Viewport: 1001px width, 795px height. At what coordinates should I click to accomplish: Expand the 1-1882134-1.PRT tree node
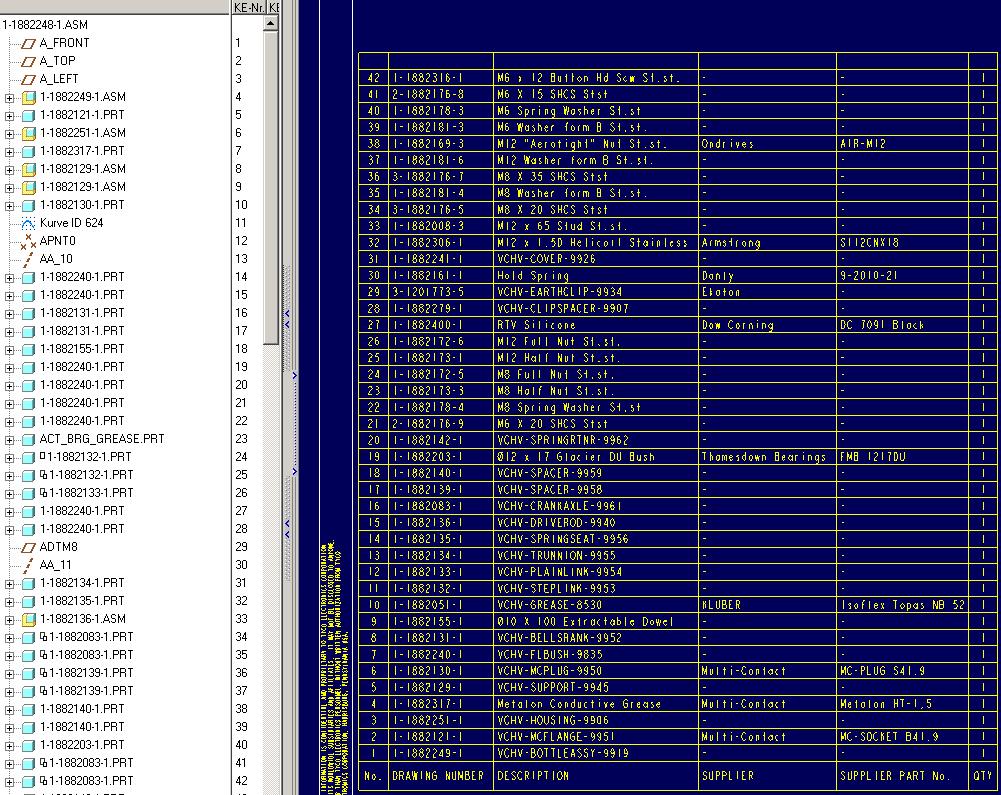(x=10, y=584)
